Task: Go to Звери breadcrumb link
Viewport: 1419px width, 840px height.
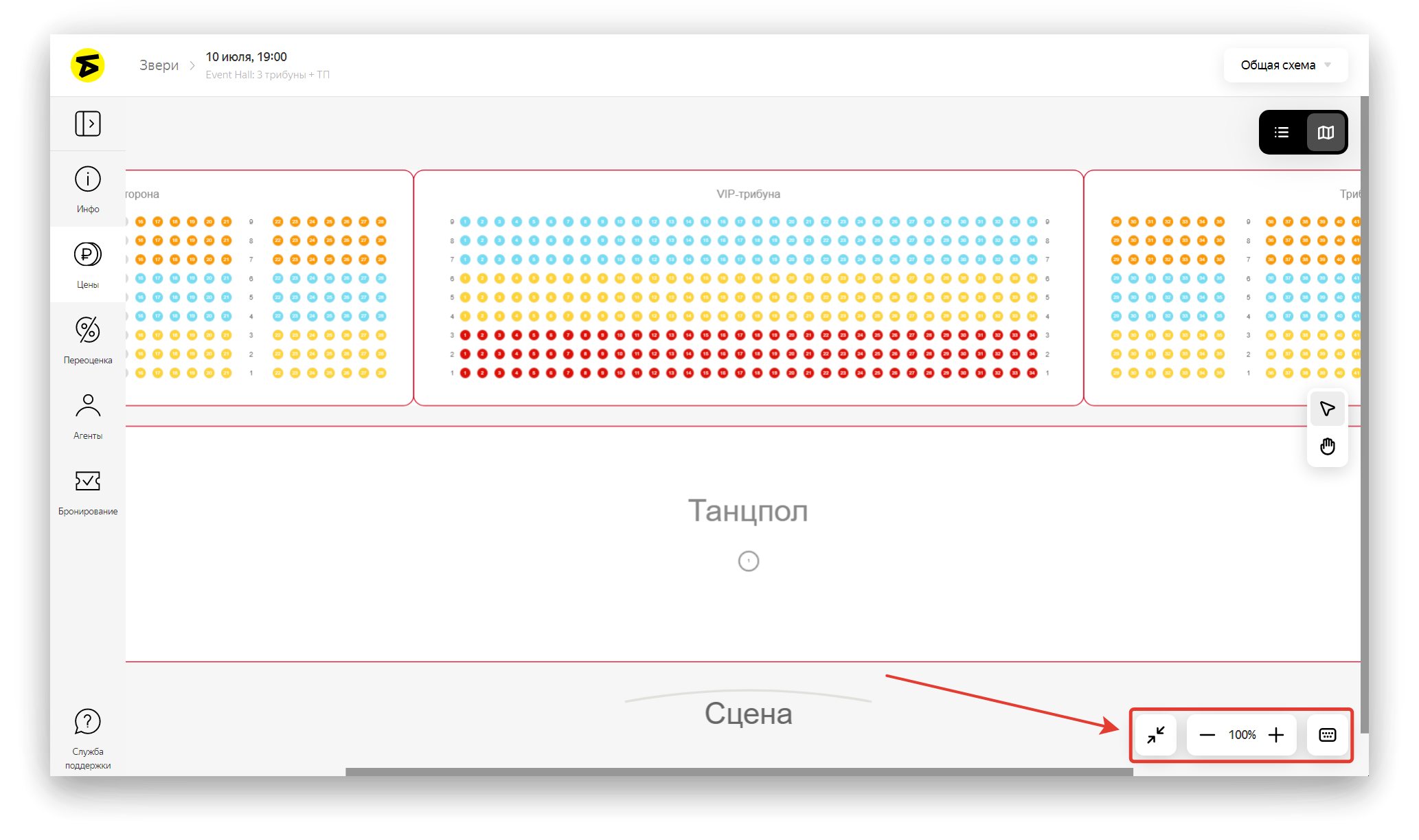Action: tap(159, 65)
